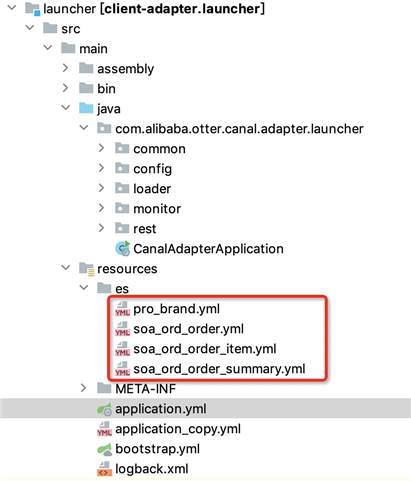Screen dimensions: 411x481
Task: Click the blue java source folder icon
Action: [x=86, y=108]
